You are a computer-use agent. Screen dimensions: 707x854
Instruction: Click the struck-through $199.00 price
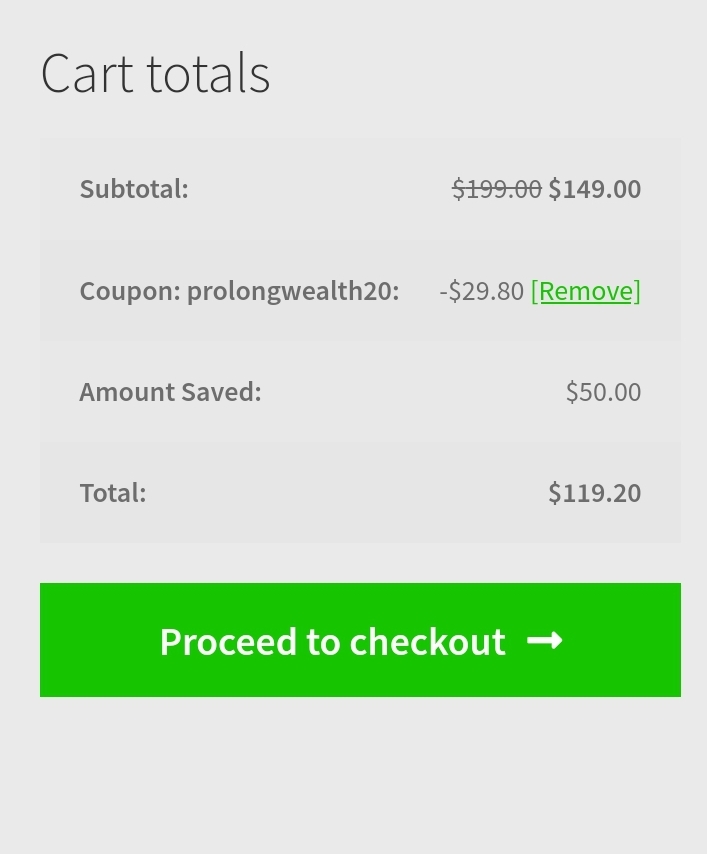coord(496,189)
